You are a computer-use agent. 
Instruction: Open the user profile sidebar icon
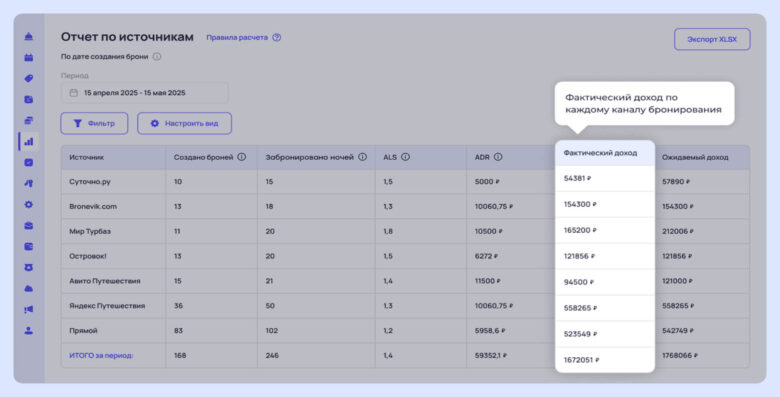(x=29, y=330)
